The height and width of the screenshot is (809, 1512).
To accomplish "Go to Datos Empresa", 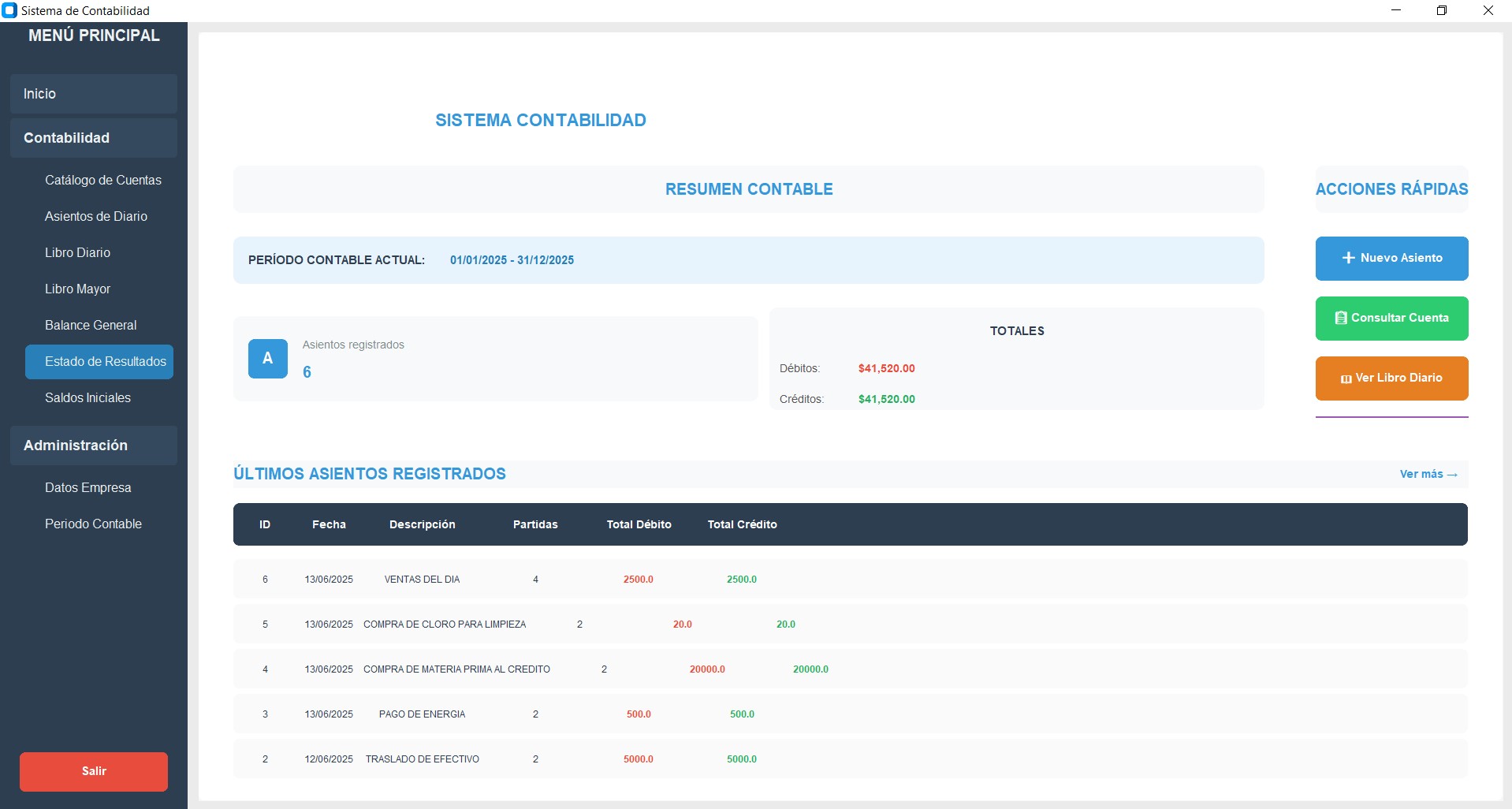I will point(88,487).
